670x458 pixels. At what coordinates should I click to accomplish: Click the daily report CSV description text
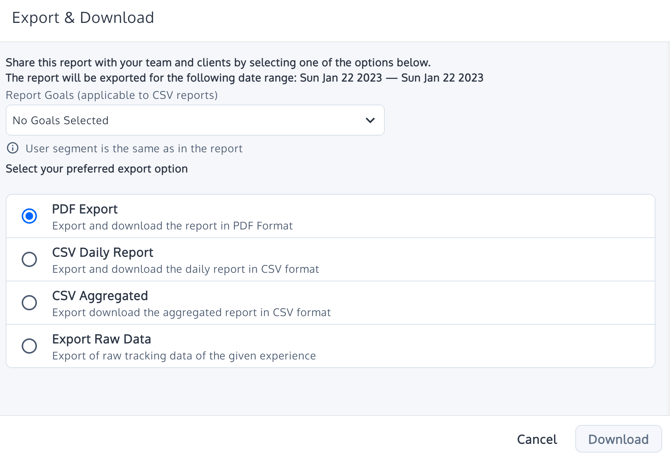185,269
